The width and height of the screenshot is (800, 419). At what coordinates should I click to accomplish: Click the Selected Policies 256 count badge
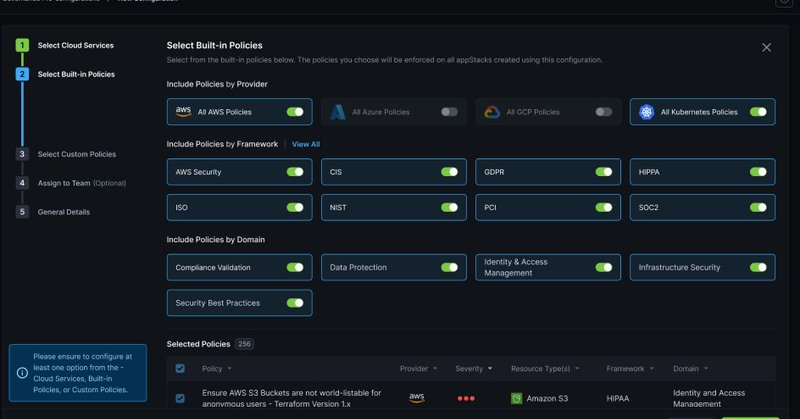coord(244,344)
